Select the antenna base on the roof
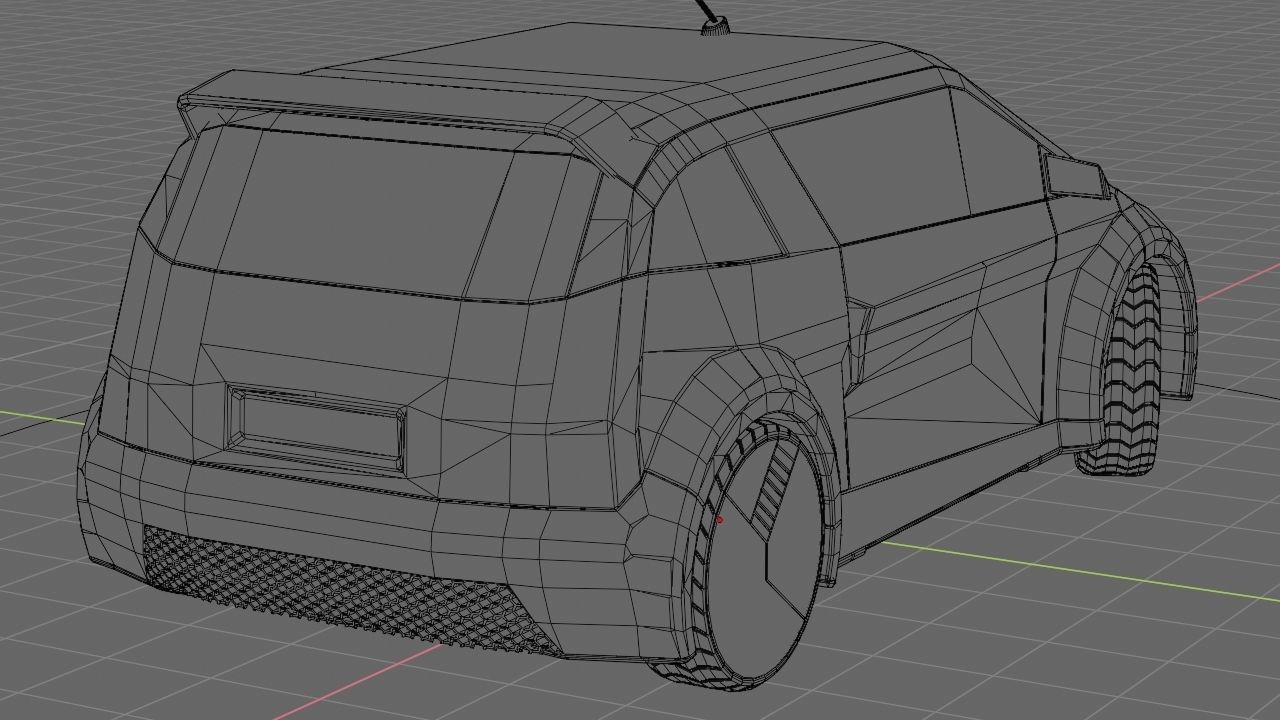This screenshot has height=720, width=1280. pyautogui.click(x=714, y=27)
